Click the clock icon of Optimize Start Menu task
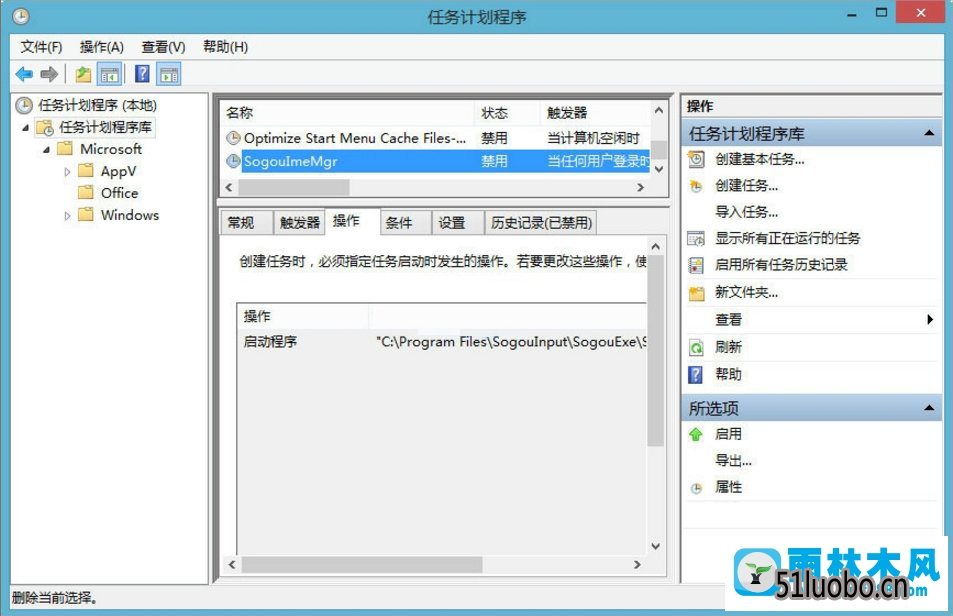Image resolution: width=953 pixels, height=616 pixels. pyautogui.click(x=233, y=138)
